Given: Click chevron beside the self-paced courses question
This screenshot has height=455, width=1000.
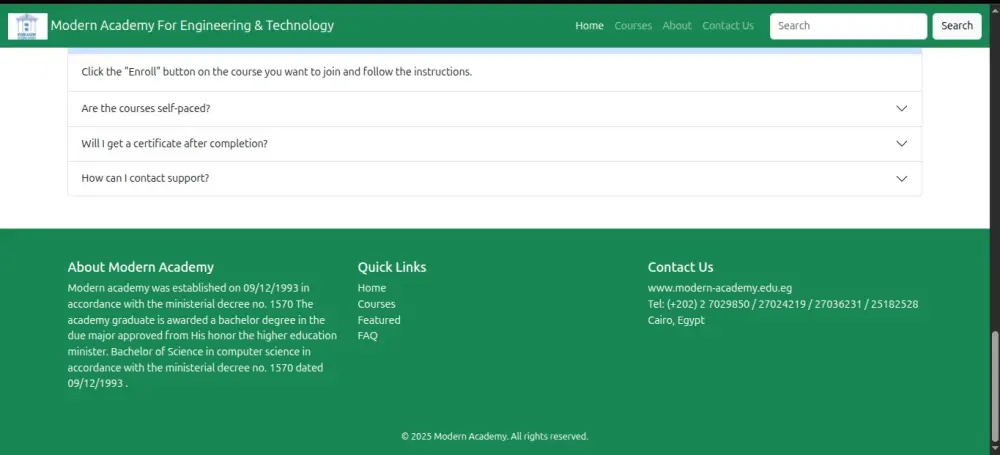Looking at the screenshot, I should pyautogui.click(x=901, y=108).
